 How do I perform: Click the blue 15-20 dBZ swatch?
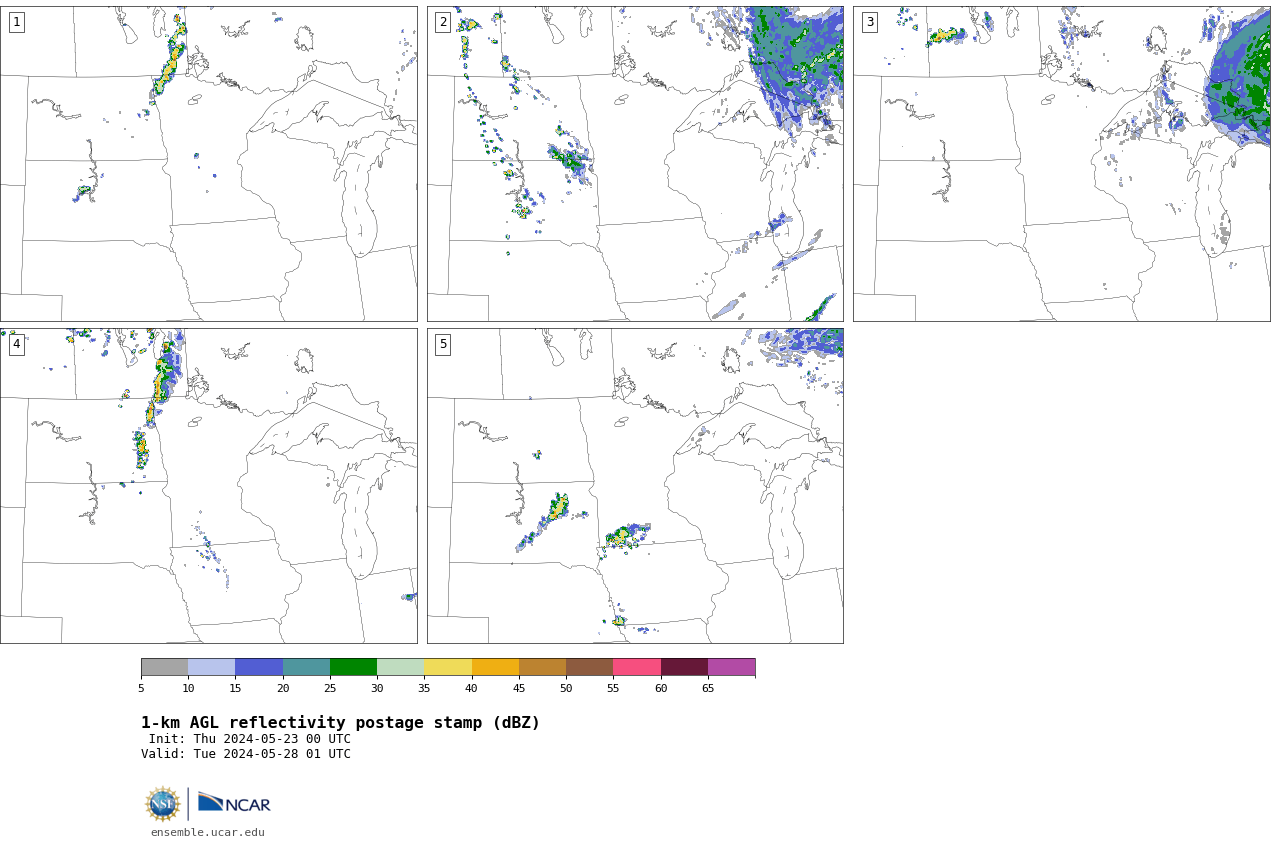(x=259, y=667)
